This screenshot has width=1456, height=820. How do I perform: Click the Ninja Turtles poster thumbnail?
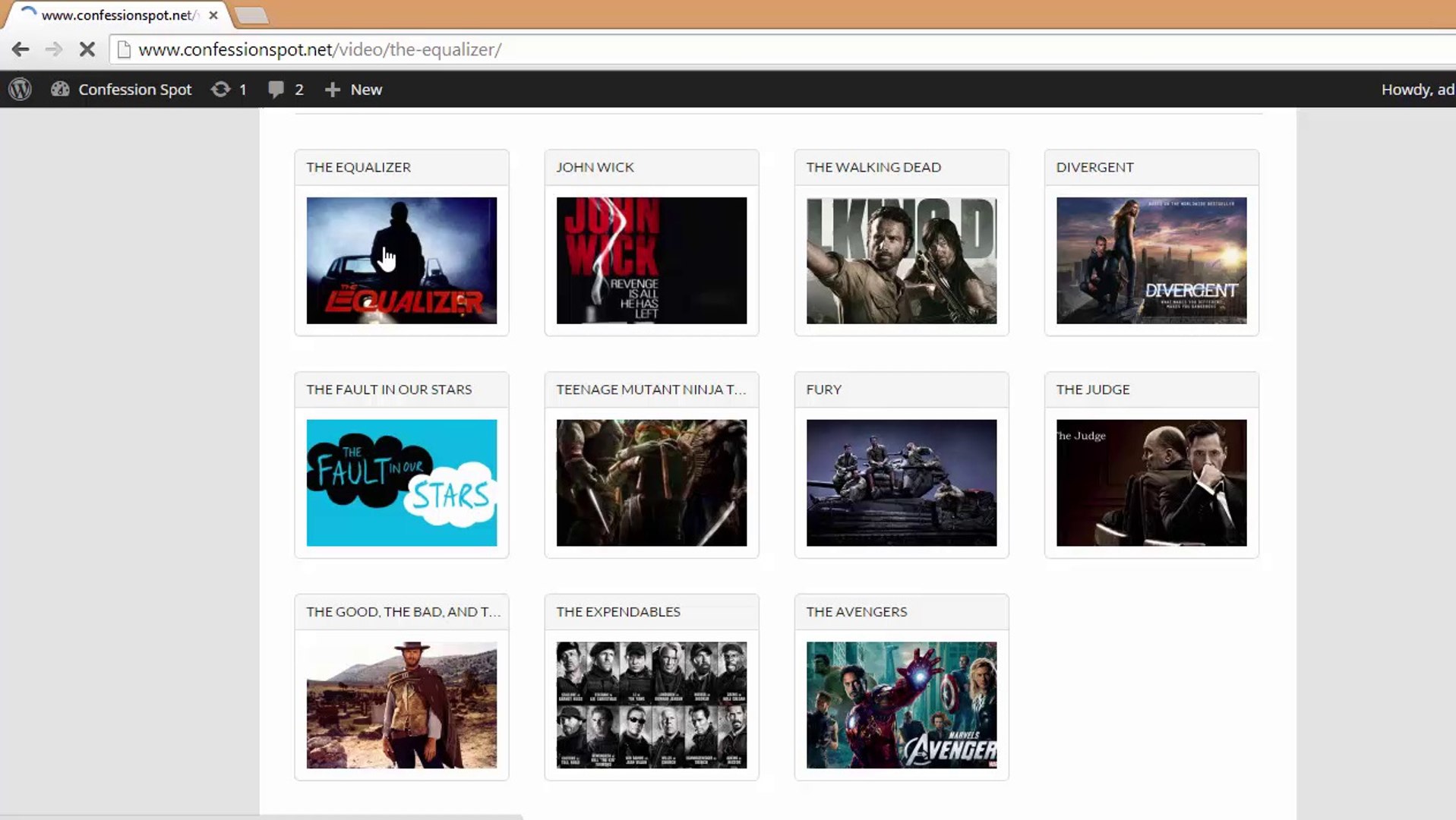(x=652, y=483)
